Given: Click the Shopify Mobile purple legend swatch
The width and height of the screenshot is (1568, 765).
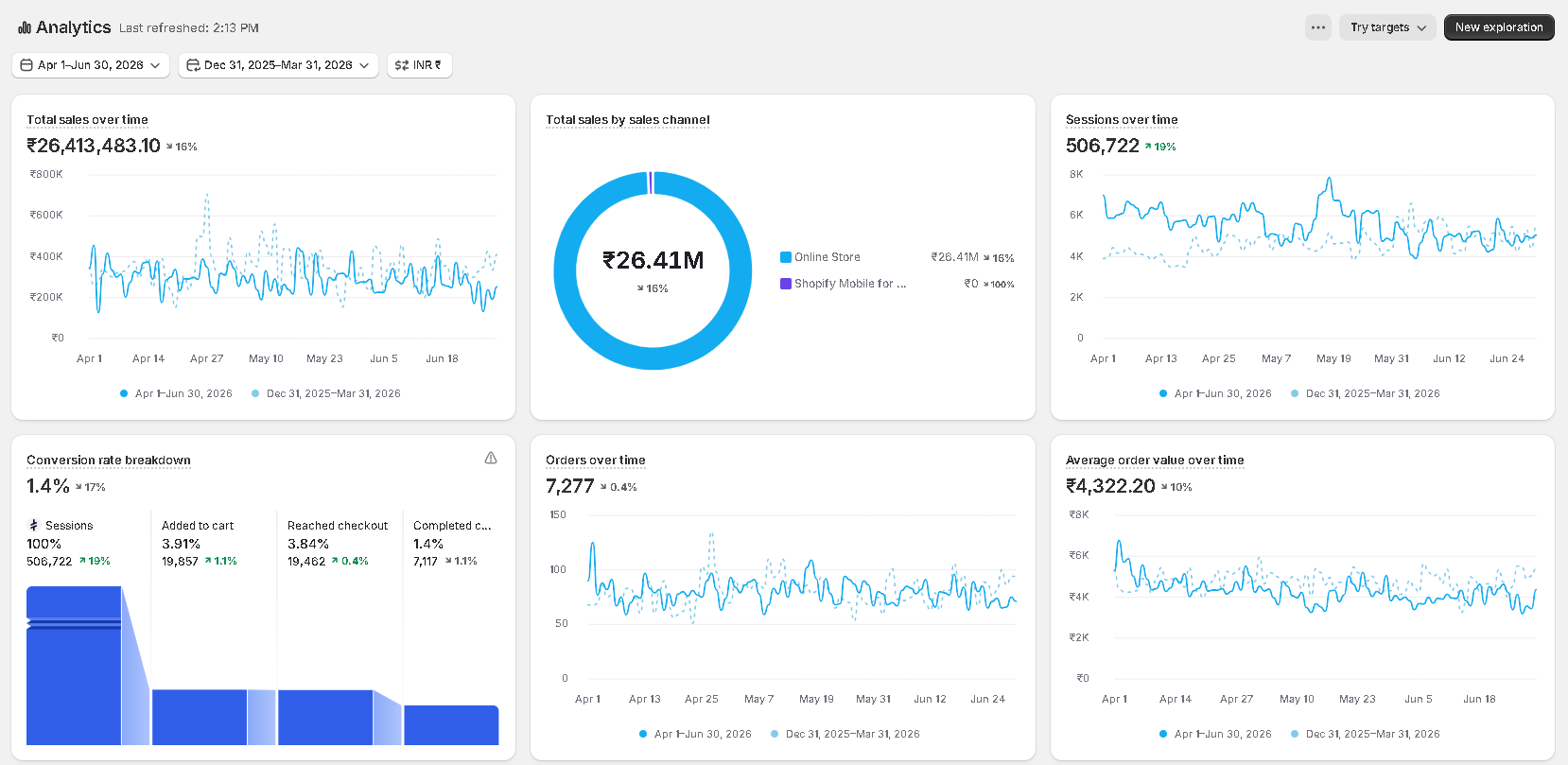Looking at the screenshot, I should tap(786, 284).
